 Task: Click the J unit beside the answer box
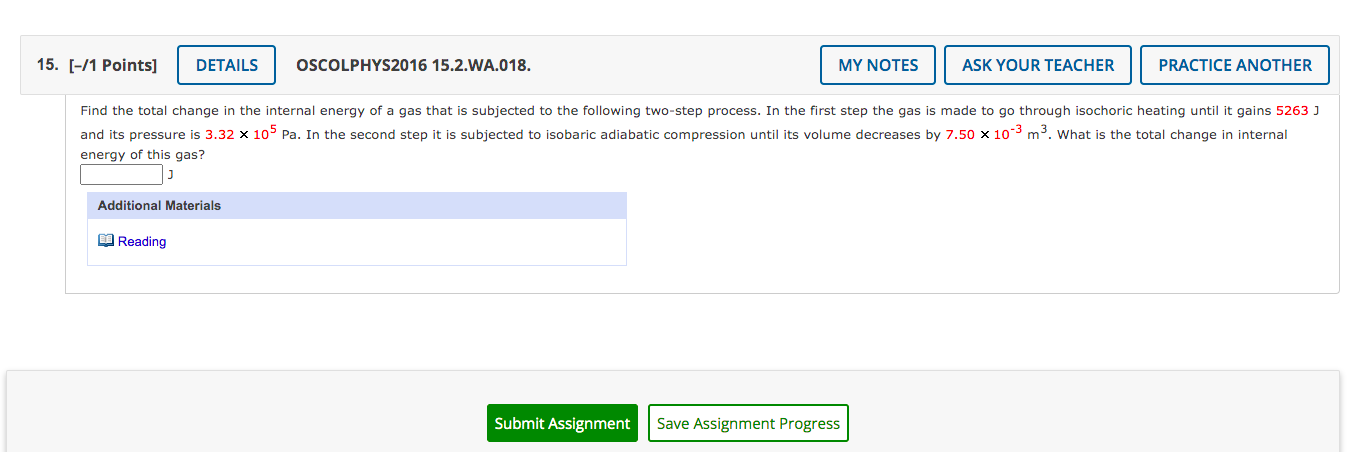[170, 175]
